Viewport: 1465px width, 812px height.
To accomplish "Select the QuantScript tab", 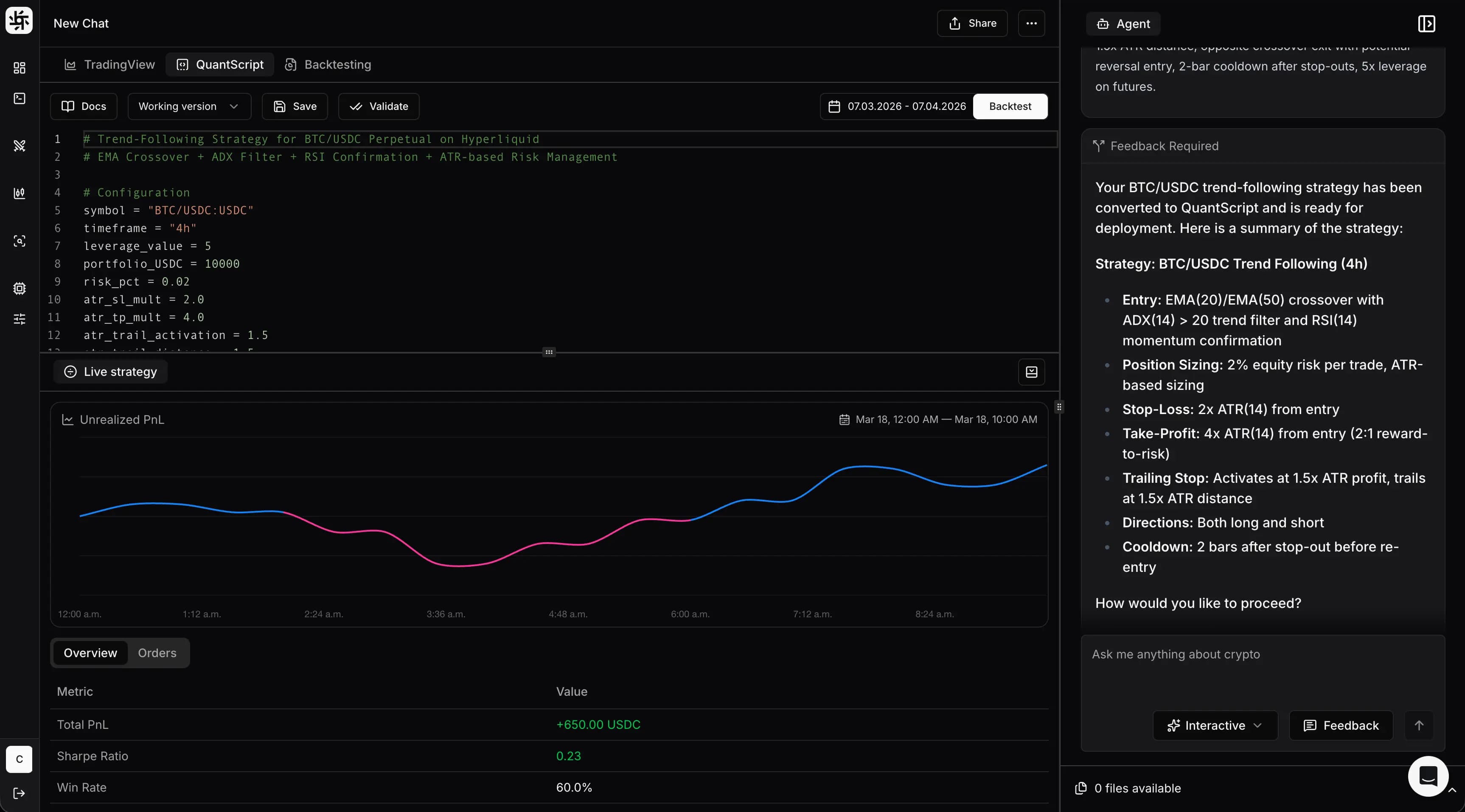I will (220, 65).
